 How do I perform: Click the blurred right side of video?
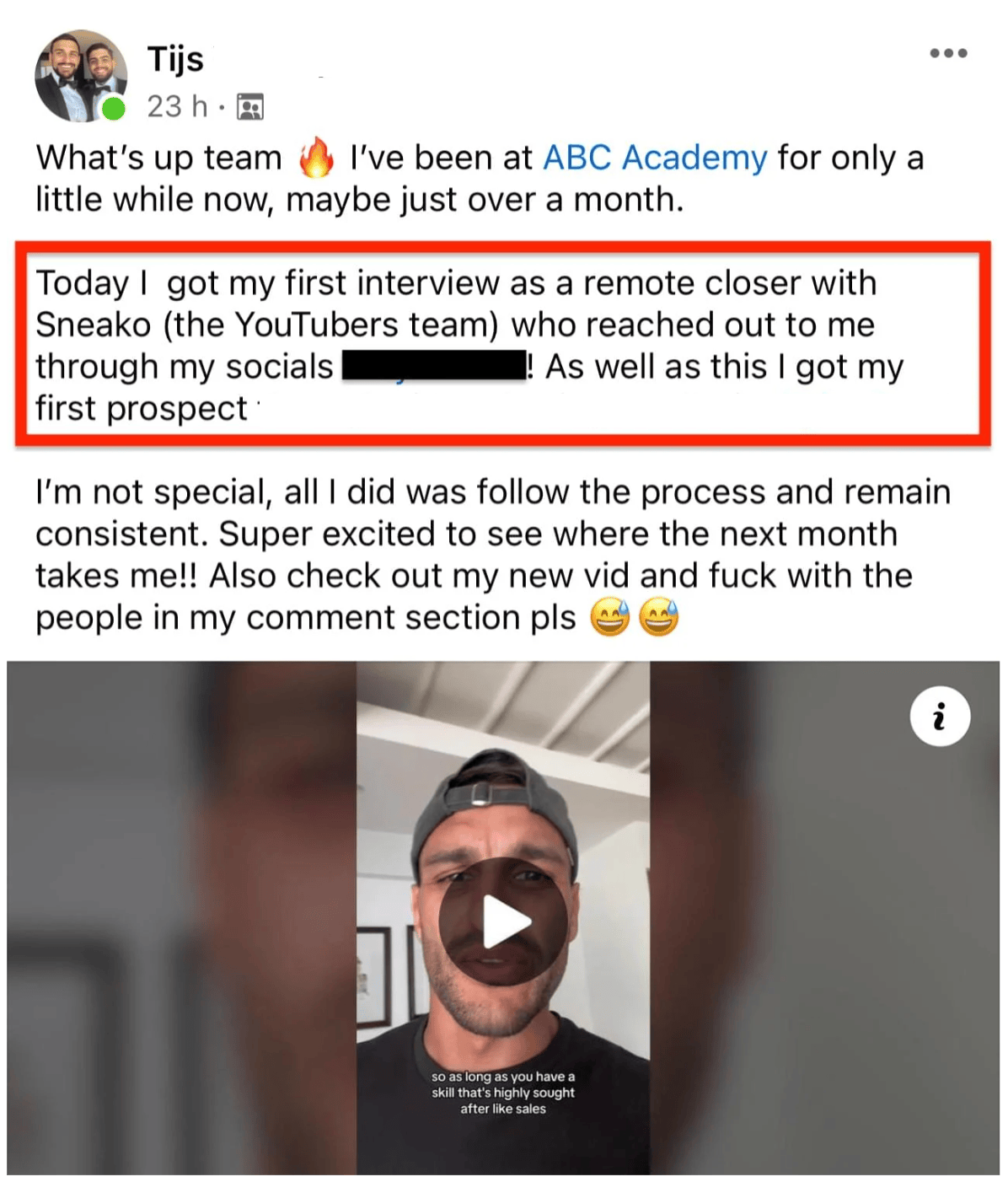click(x=824, y=917)
